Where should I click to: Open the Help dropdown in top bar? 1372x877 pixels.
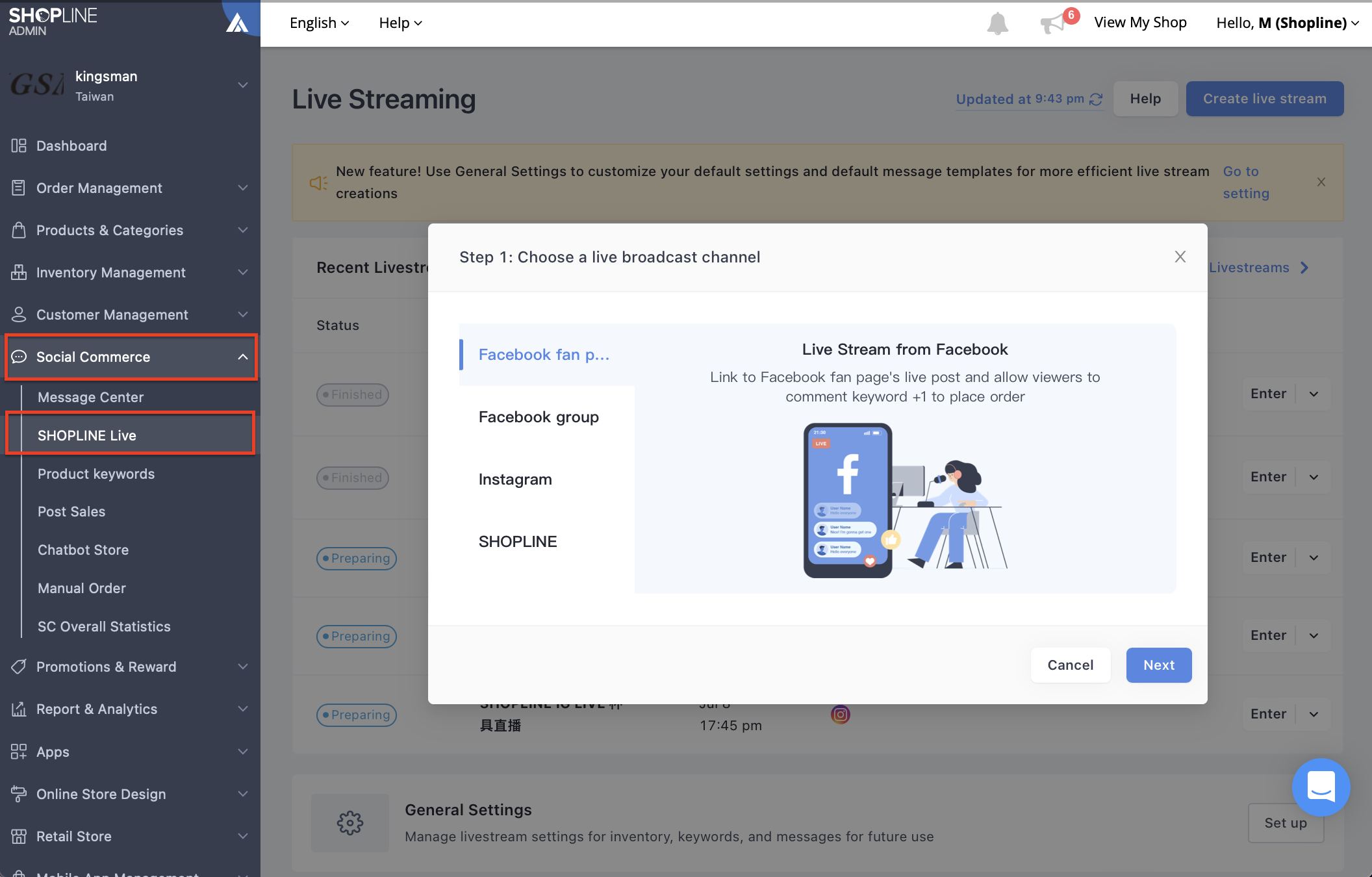400,23
